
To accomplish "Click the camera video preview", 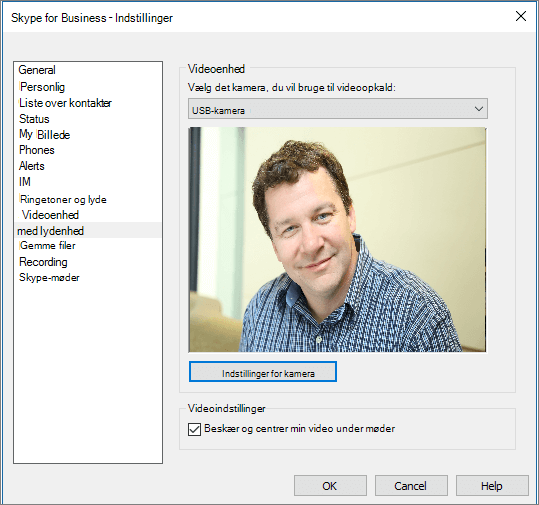I will pyautogui.click(x=337, y=240).
